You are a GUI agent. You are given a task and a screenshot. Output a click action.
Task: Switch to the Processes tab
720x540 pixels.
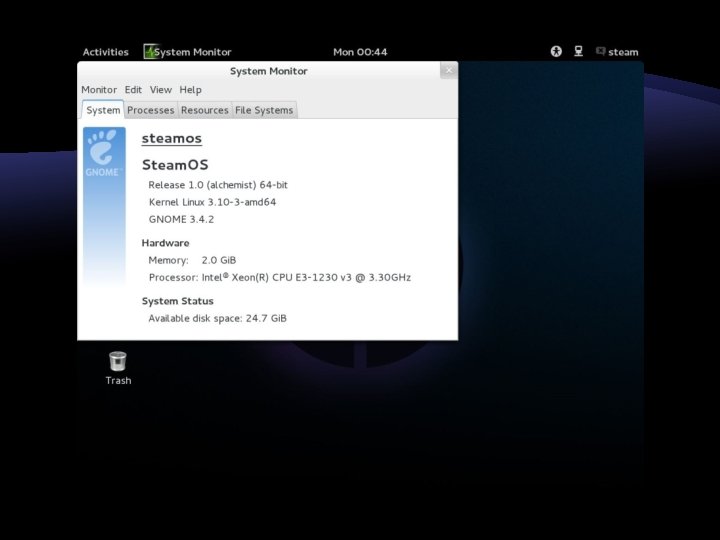151,110
